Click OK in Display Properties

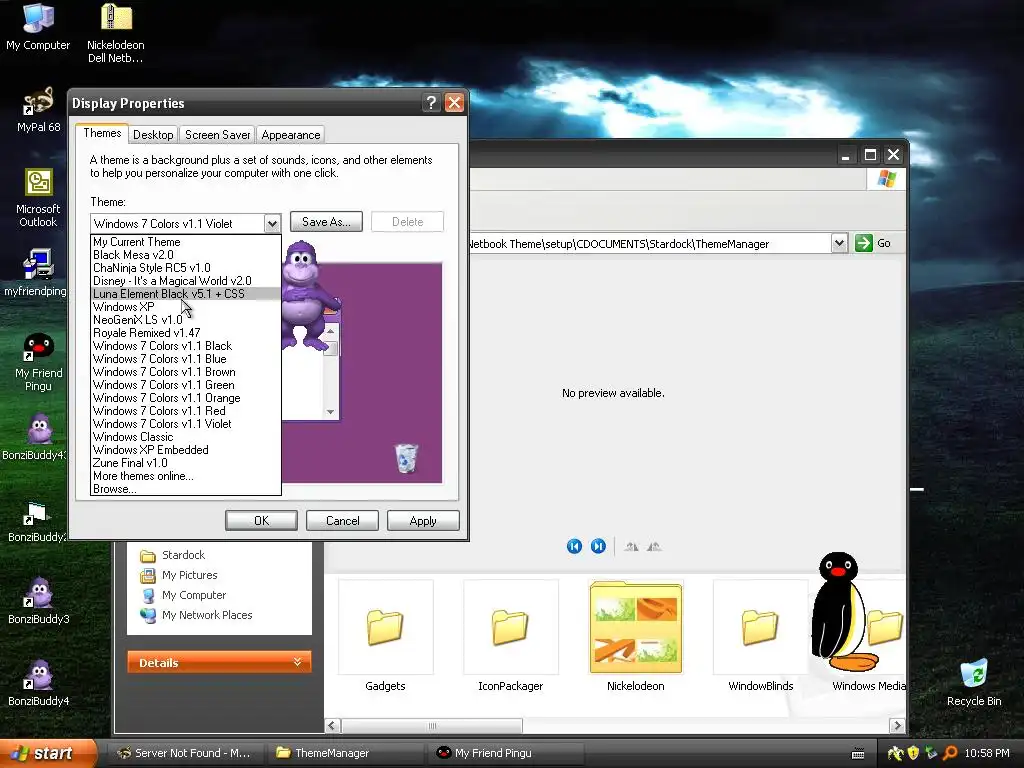[x=261, y=520]
